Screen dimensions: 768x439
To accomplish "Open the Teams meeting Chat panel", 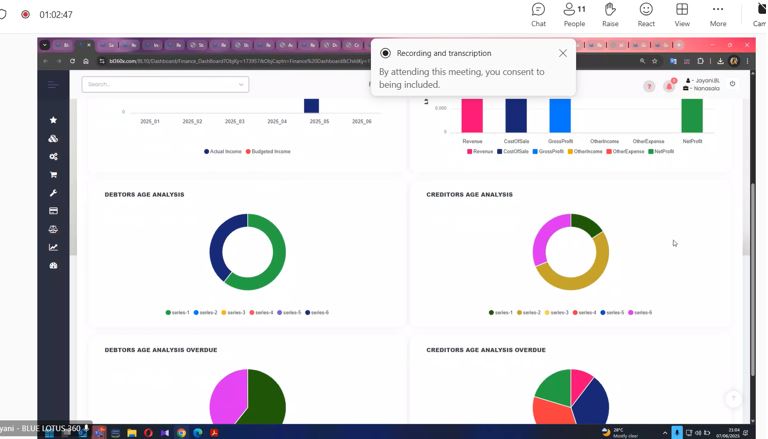I will click(538, 14).
